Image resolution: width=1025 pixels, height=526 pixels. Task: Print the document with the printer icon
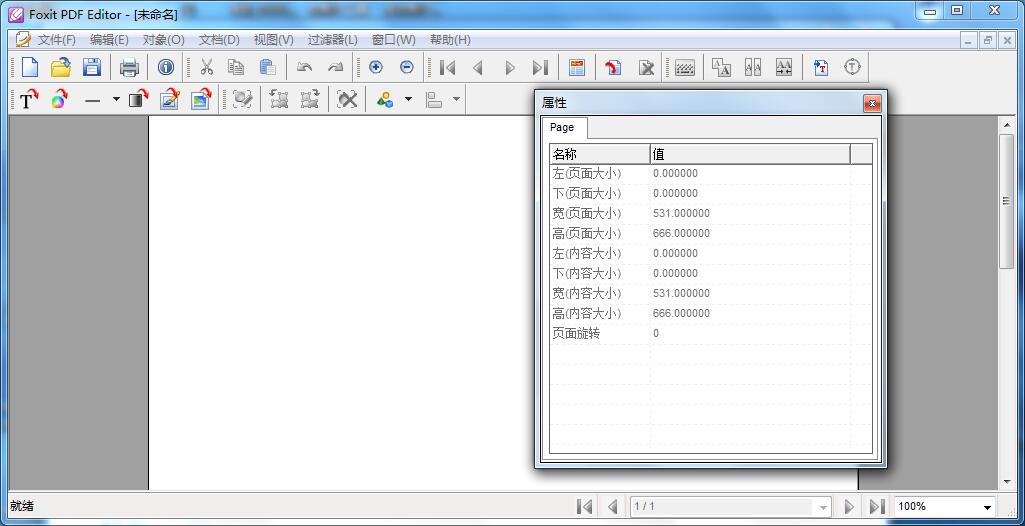click(x=129, y=67)
